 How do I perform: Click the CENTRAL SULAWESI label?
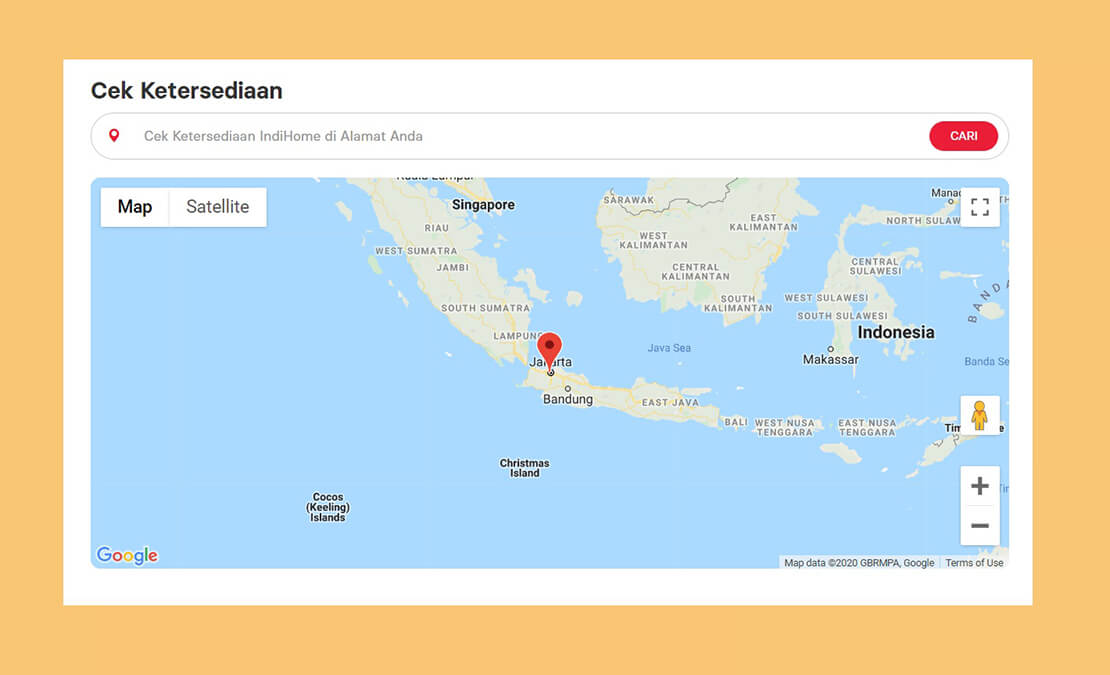click(x=876, y=266)
